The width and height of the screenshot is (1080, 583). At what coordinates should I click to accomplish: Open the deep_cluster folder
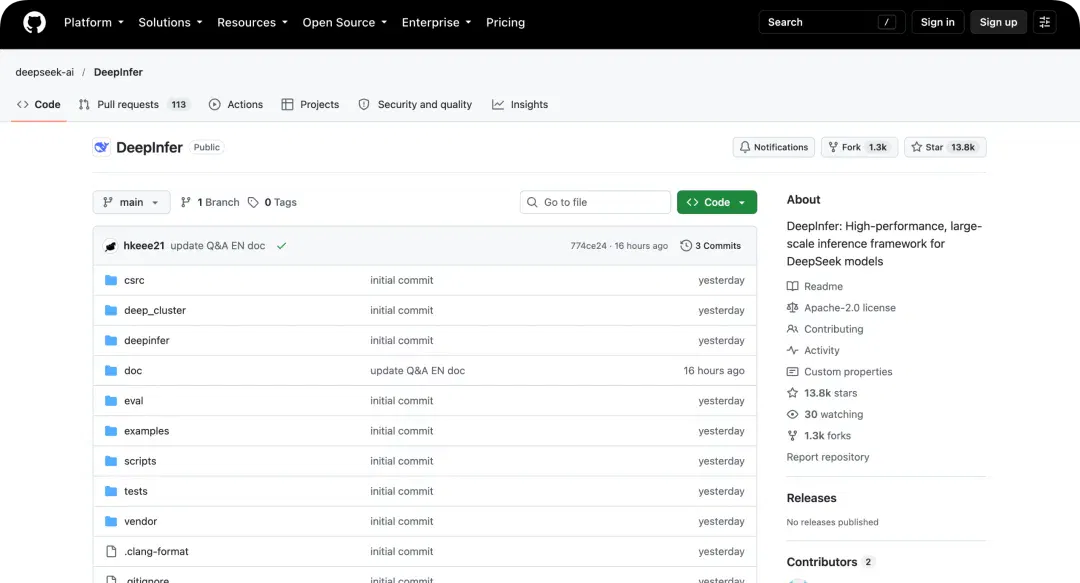pyautogui.click(x=154, y=310)
